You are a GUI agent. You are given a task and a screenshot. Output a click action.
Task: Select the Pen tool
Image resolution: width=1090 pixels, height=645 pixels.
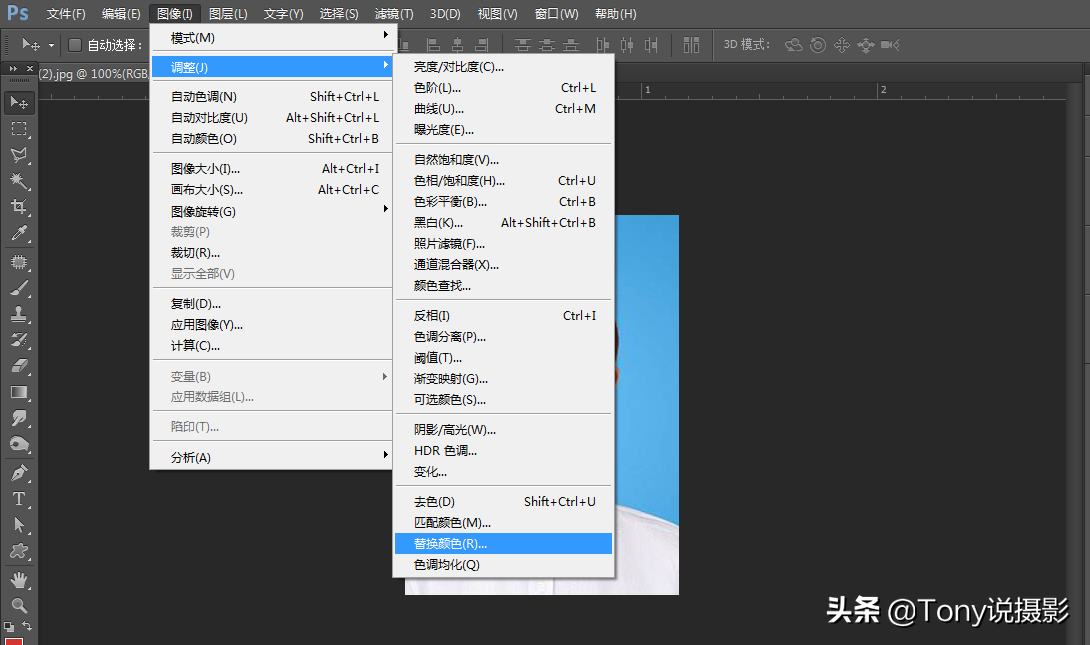coord(19,473)
